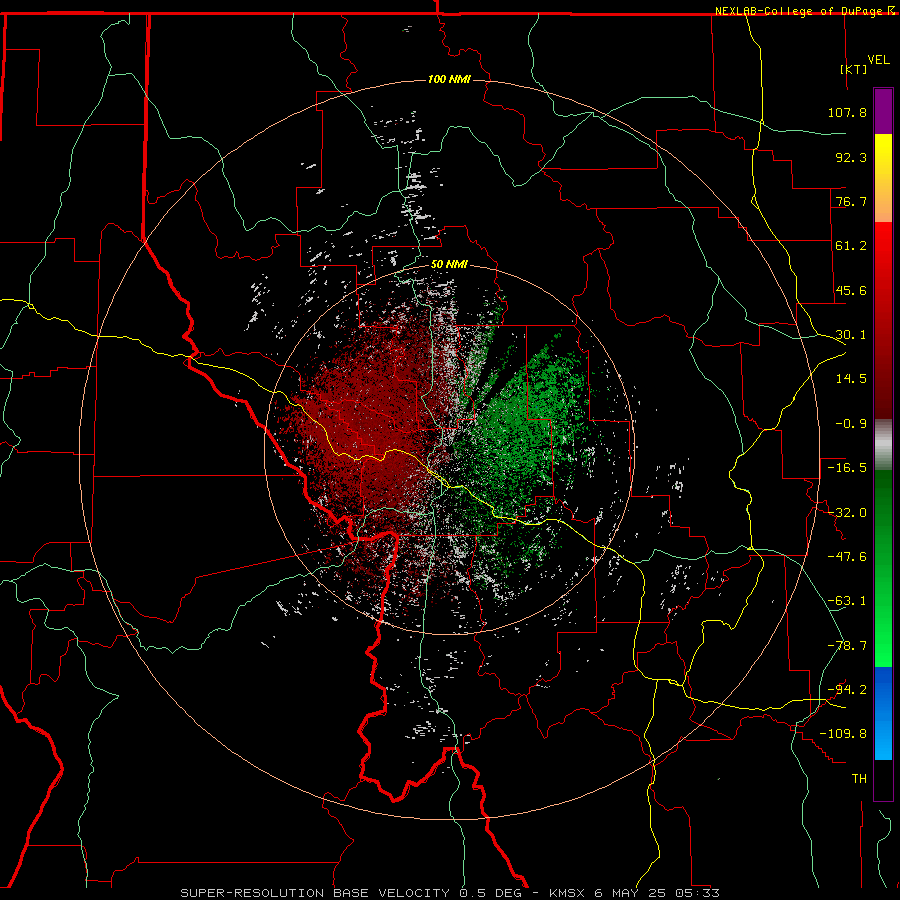Click the -0.9 velocity scale value
This screenshot has width=900, height=900.
851,424
